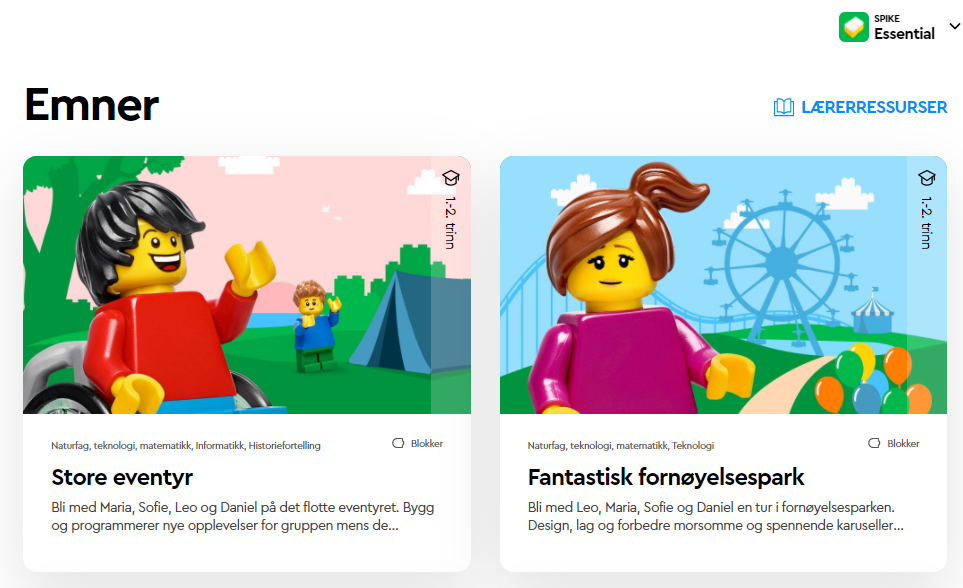Image resolution: width=963 pixels, height=588 pixels.
Task: Click the Store eventyr subject tags line
Action: click(x=185, y=445)
